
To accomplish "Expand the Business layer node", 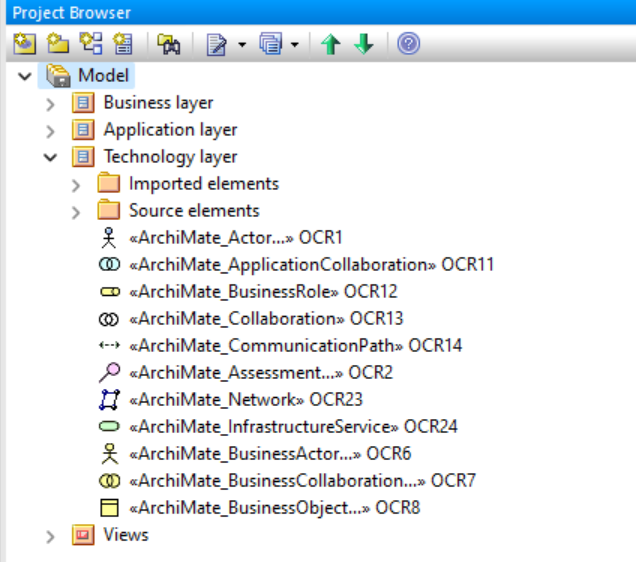I will point(50,103).
